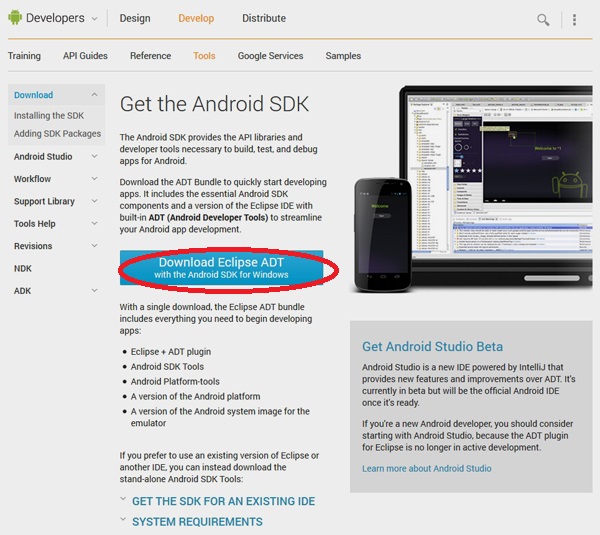Expand the Developers dropdown arrow
This screenshot has width=600, height=535.
click(x=94, y=19)
